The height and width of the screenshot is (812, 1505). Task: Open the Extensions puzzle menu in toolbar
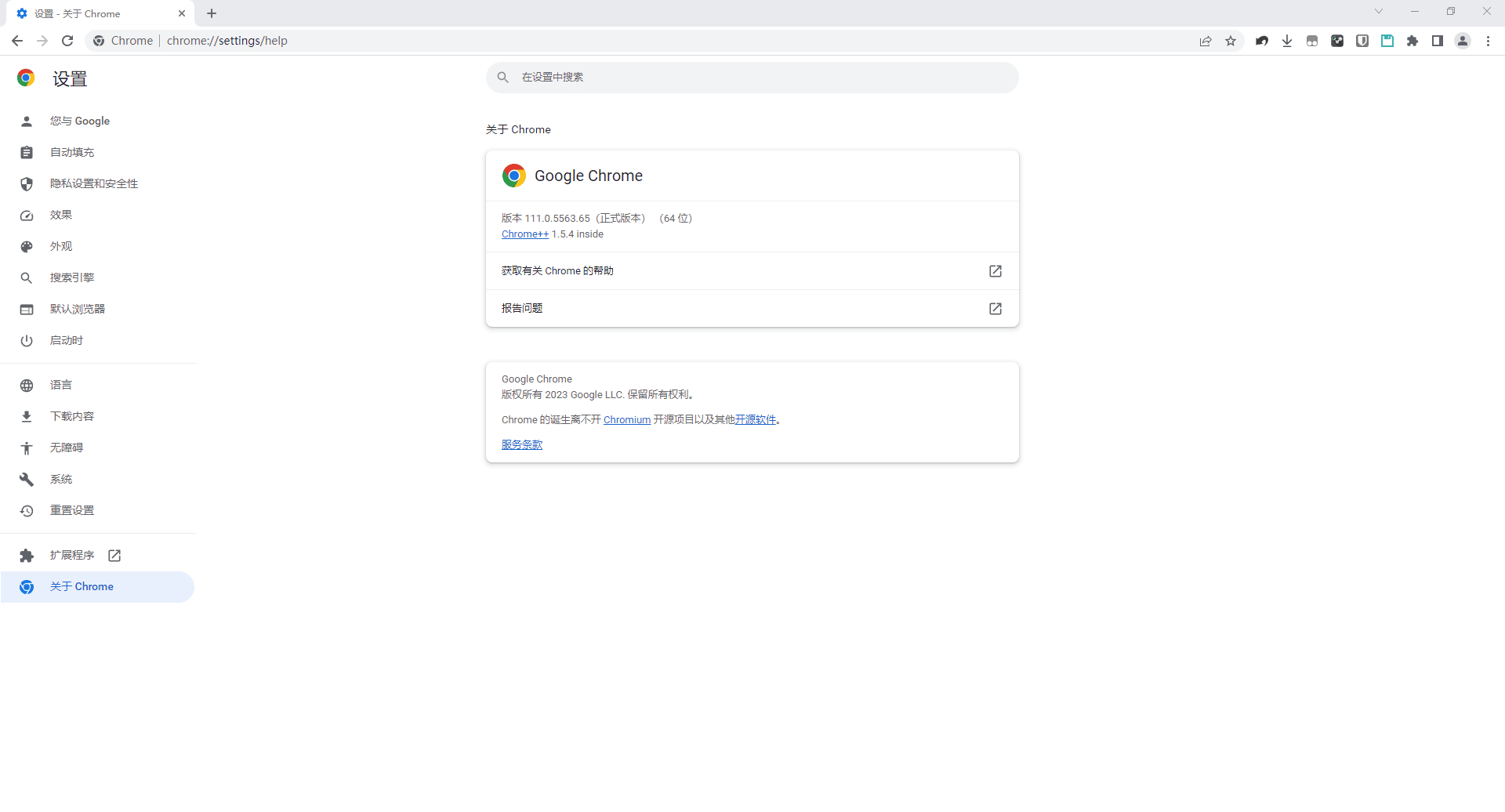tap(1413, 41)
